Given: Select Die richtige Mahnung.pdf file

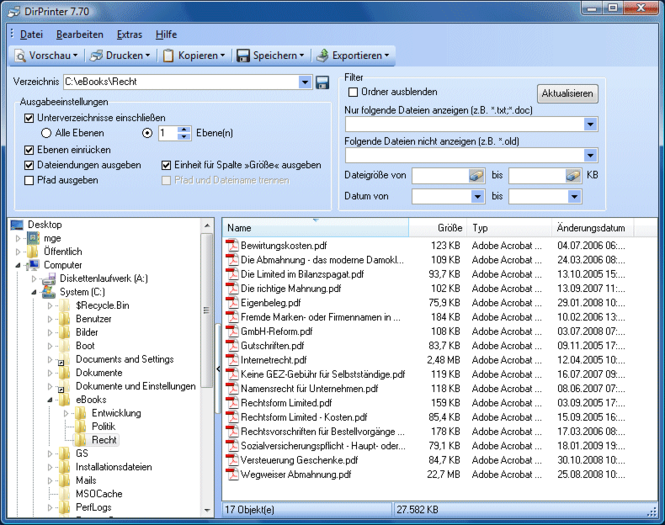Looking at the screenshot, I should click(x=291, y=288).
